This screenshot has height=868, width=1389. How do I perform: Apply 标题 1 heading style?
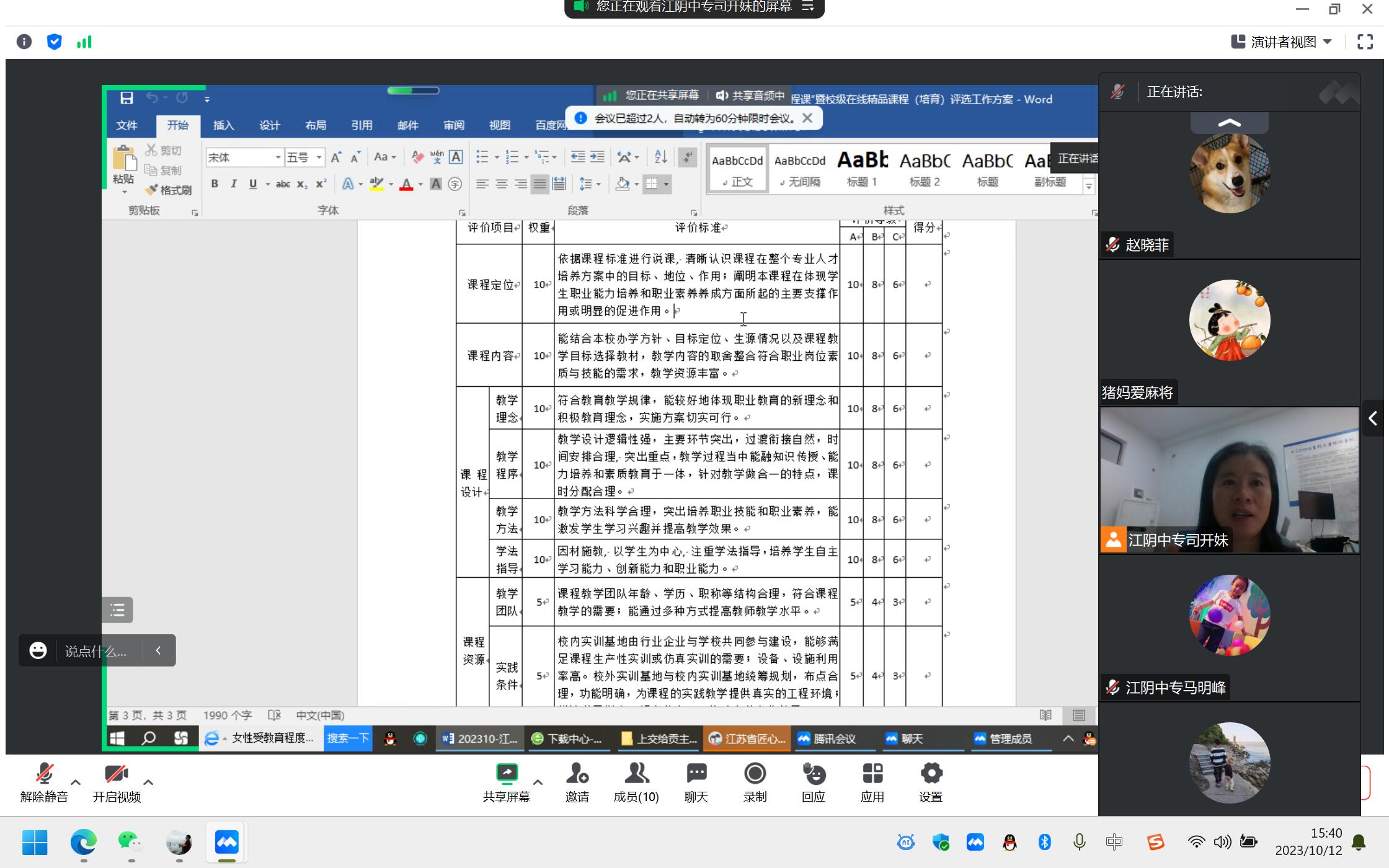pos(862,169)
